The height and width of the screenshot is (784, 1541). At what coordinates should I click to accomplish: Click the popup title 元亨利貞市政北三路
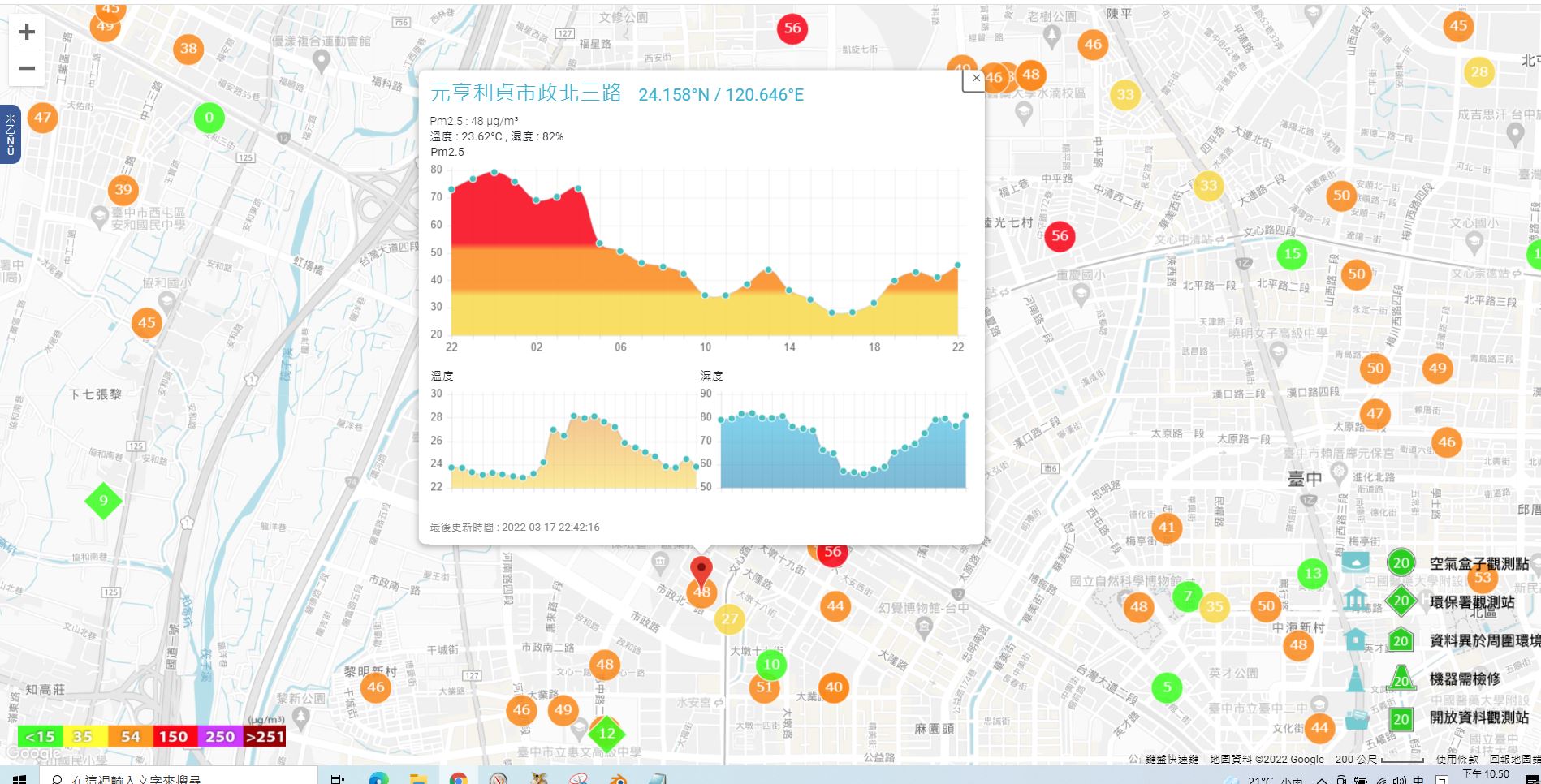[525, 93]
